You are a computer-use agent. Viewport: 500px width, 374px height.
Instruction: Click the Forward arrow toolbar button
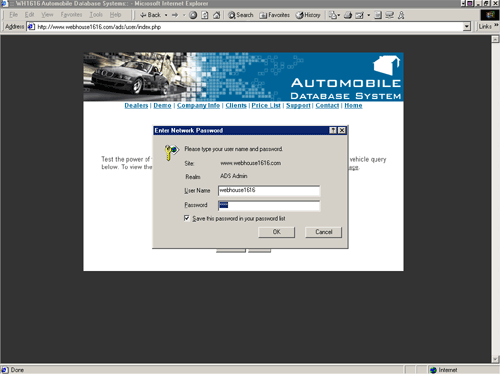[175, 15]
